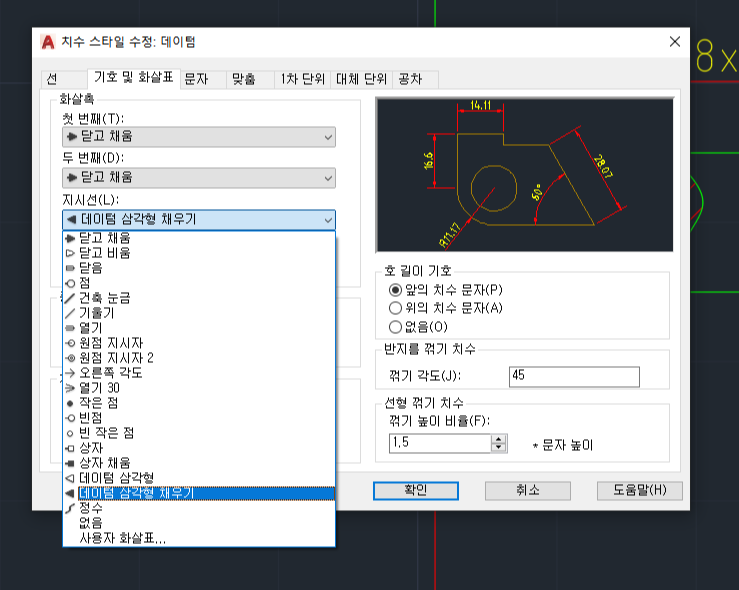Click the highlighted 데이텀 삼각형 채우기 icon
Screen dimensions: 739x590
70,493
